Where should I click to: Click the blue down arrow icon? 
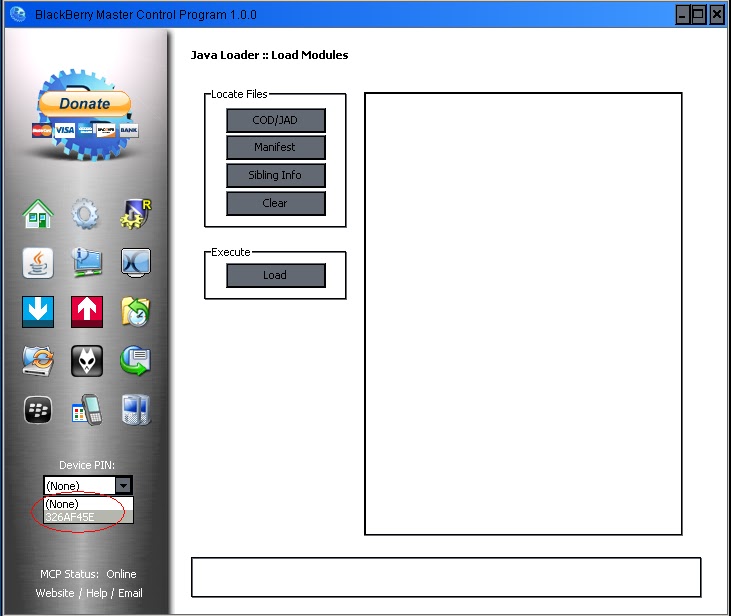pyautogui.click(x=38, y=311)
